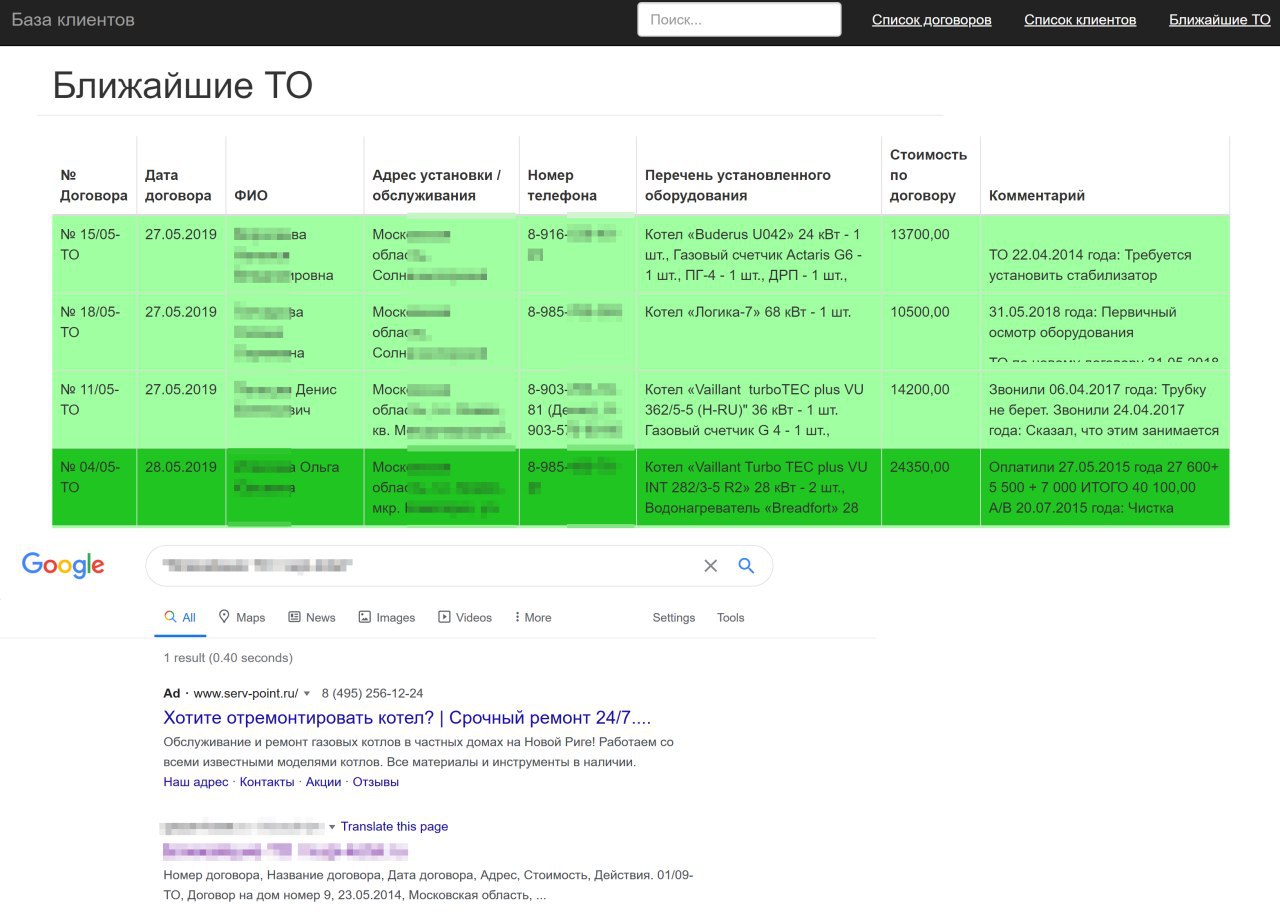Focus the Поиск... search field
1280x918 pixels.
[739, 20]
